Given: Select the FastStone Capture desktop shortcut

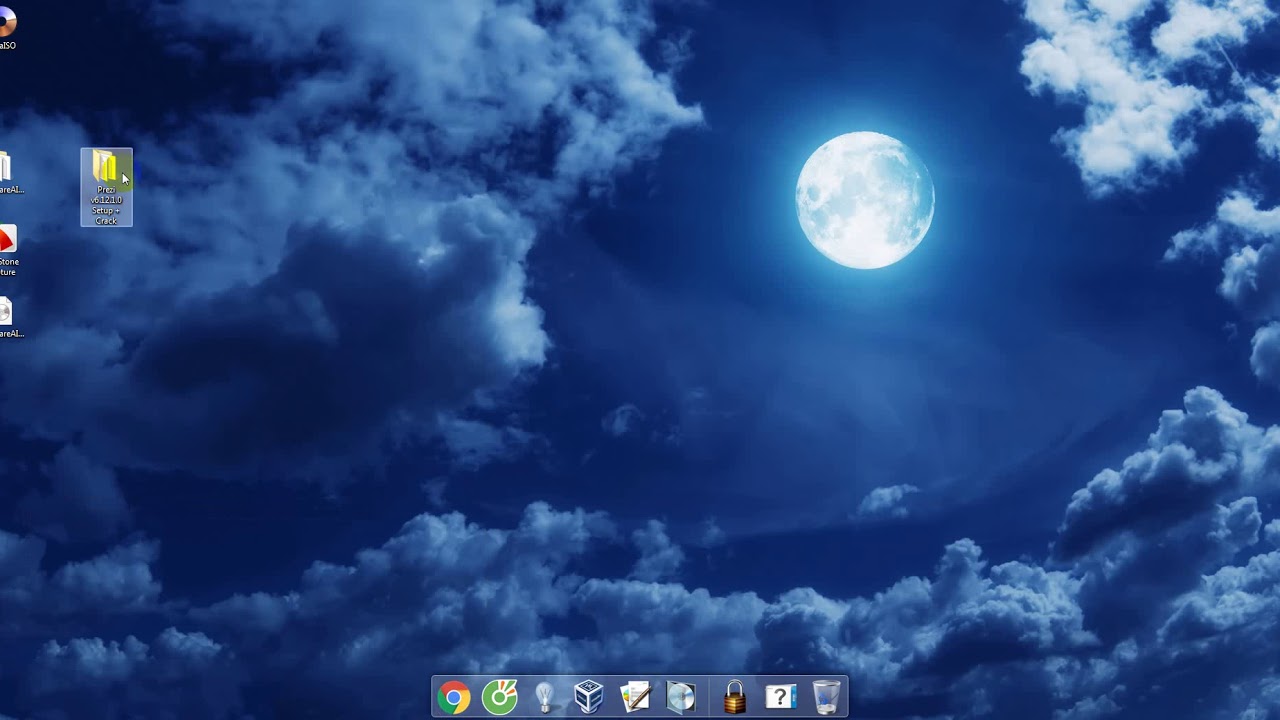Looking at the screenshot, I should point(8,251).
